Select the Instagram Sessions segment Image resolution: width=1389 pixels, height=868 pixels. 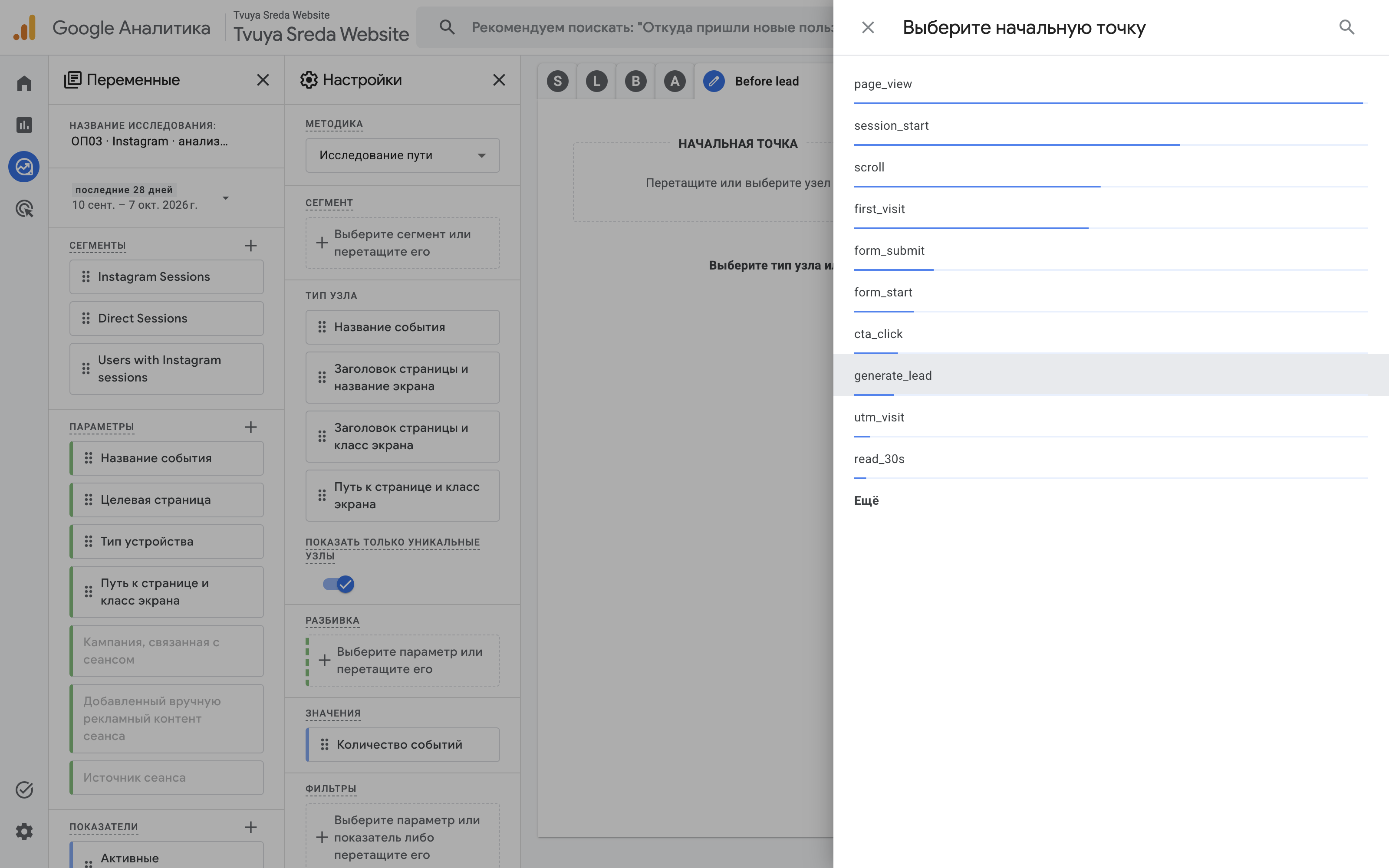point(166,277)
